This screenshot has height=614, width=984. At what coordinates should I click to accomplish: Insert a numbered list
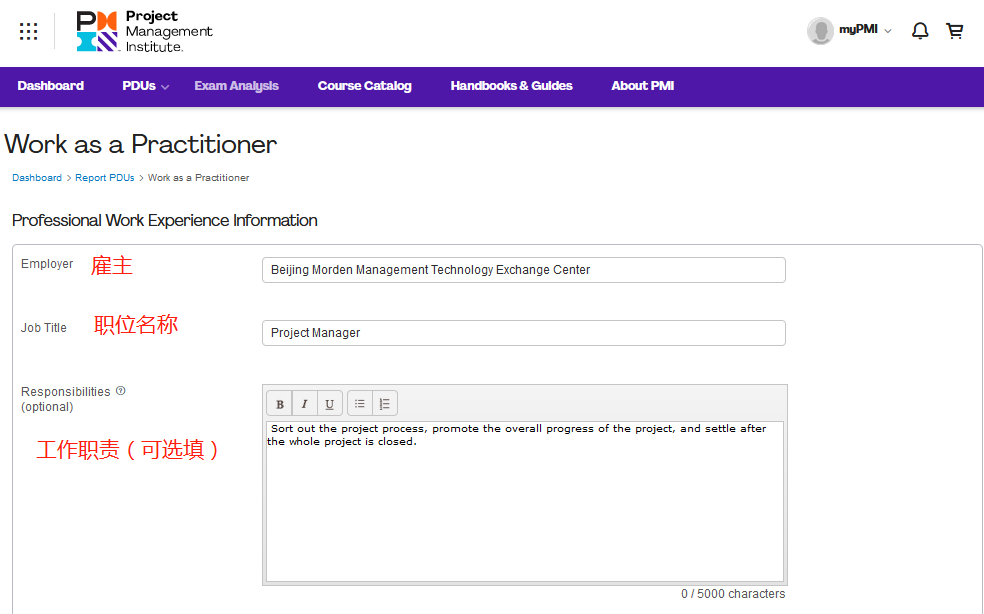point(385,404)
